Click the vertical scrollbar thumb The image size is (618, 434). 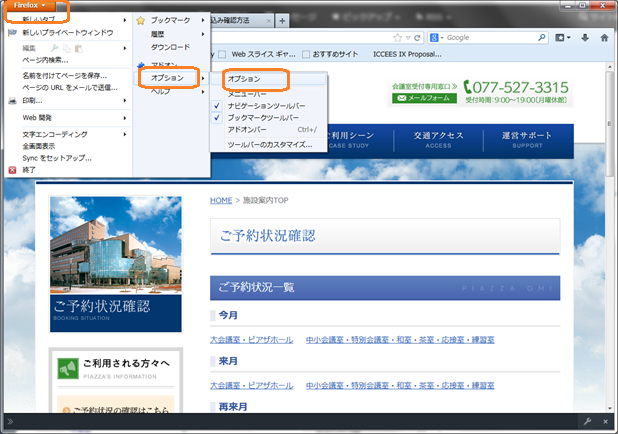610,124
